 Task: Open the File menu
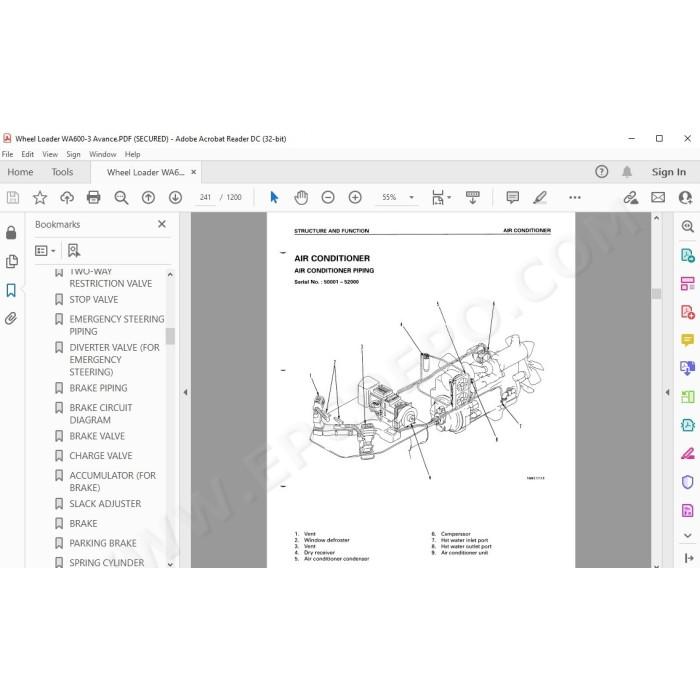pos(8,154)
